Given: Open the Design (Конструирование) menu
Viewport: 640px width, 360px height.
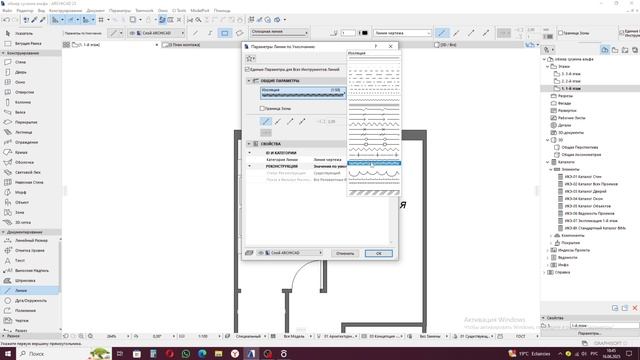Looking at the screenshot, I should [65, 11].
